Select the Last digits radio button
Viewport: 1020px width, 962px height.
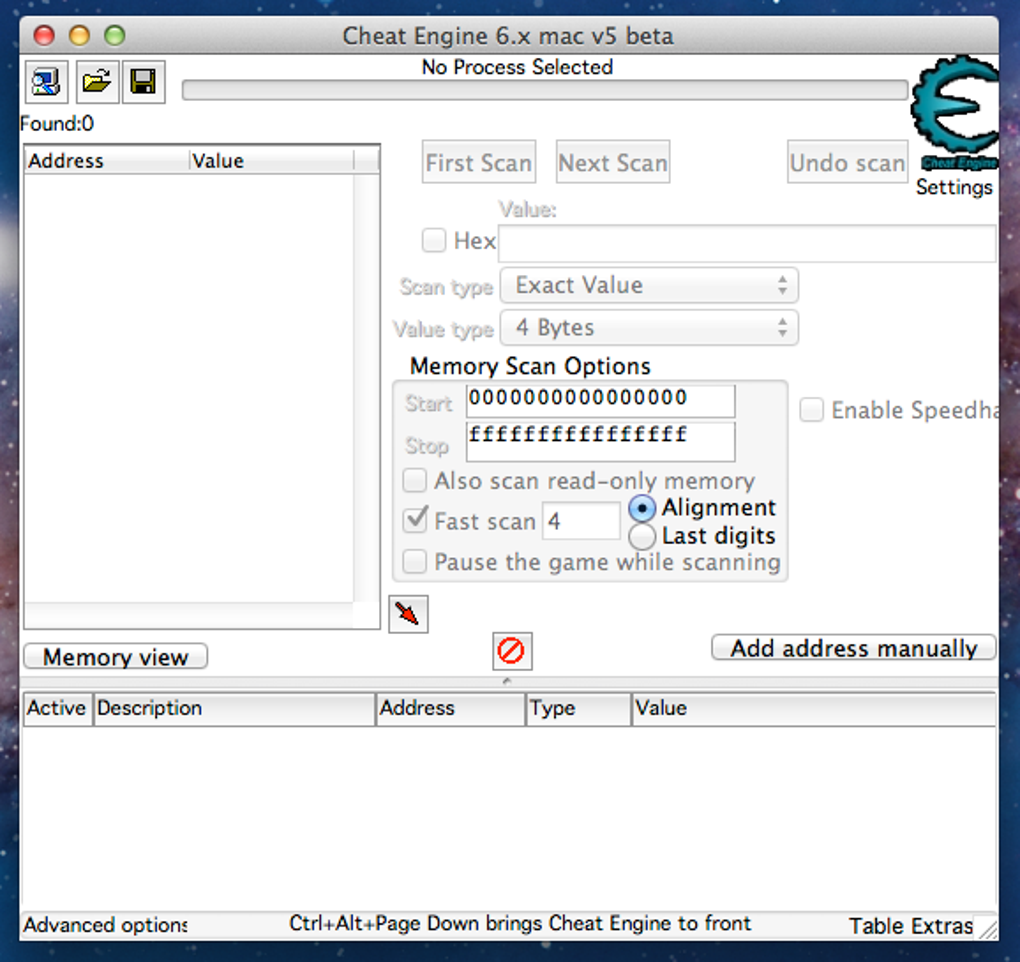pyautogui.click(x=642, y=537)
